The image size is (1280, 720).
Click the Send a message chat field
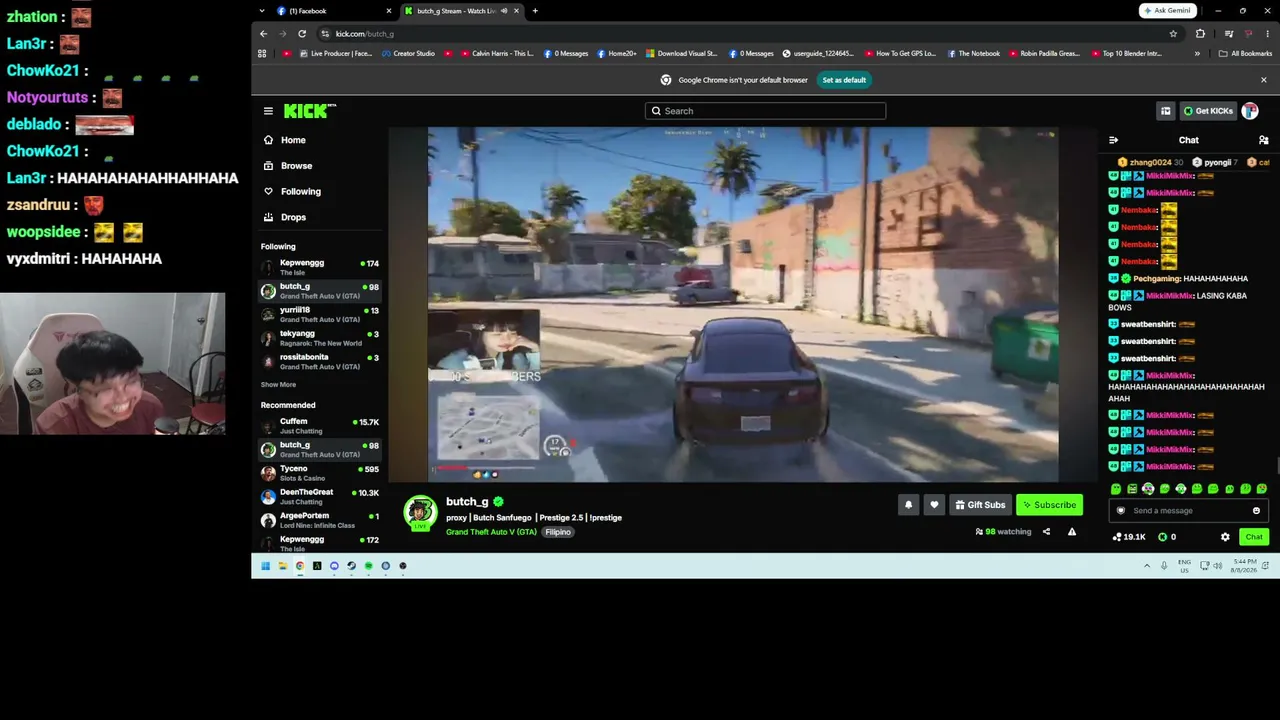(x=1187, y=511)
